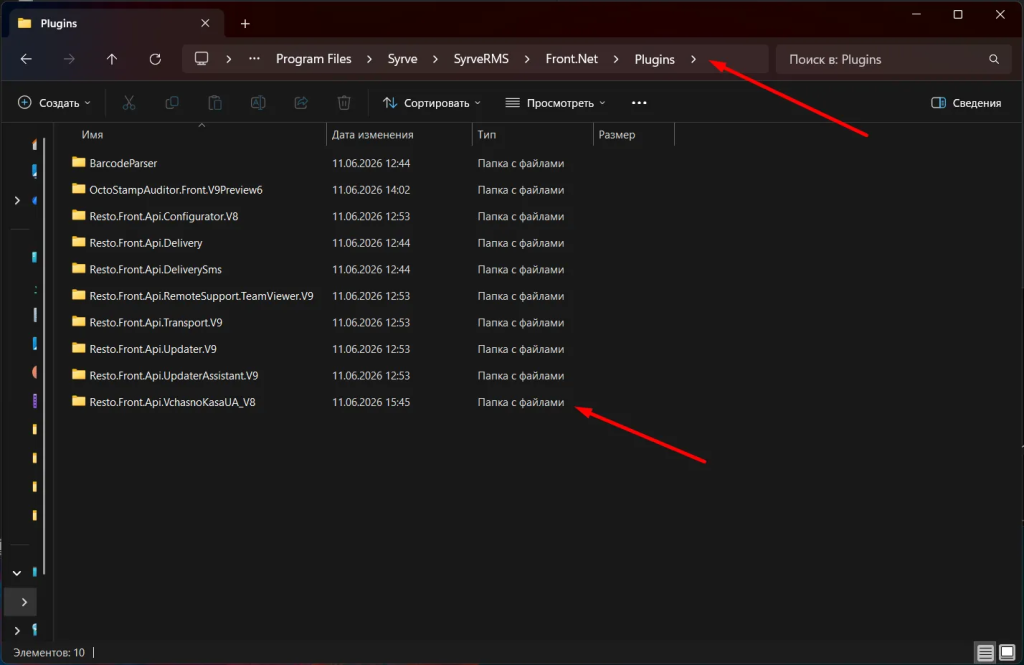Go back using the back arrow
The height and width of the screenshot is (665, 1024).
(x=26, y=59)
